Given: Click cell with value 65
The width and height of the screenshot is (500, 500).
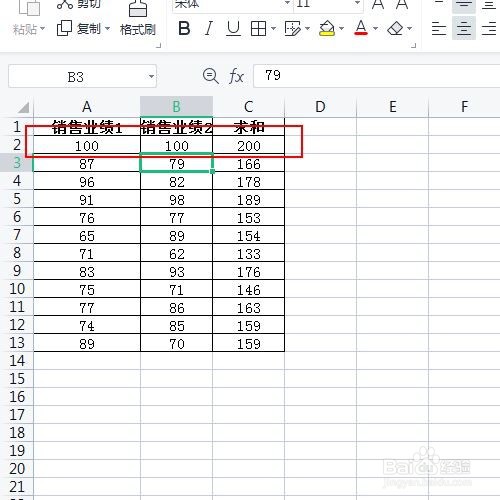Looking at the screenshot, I should tap(87, 235).
